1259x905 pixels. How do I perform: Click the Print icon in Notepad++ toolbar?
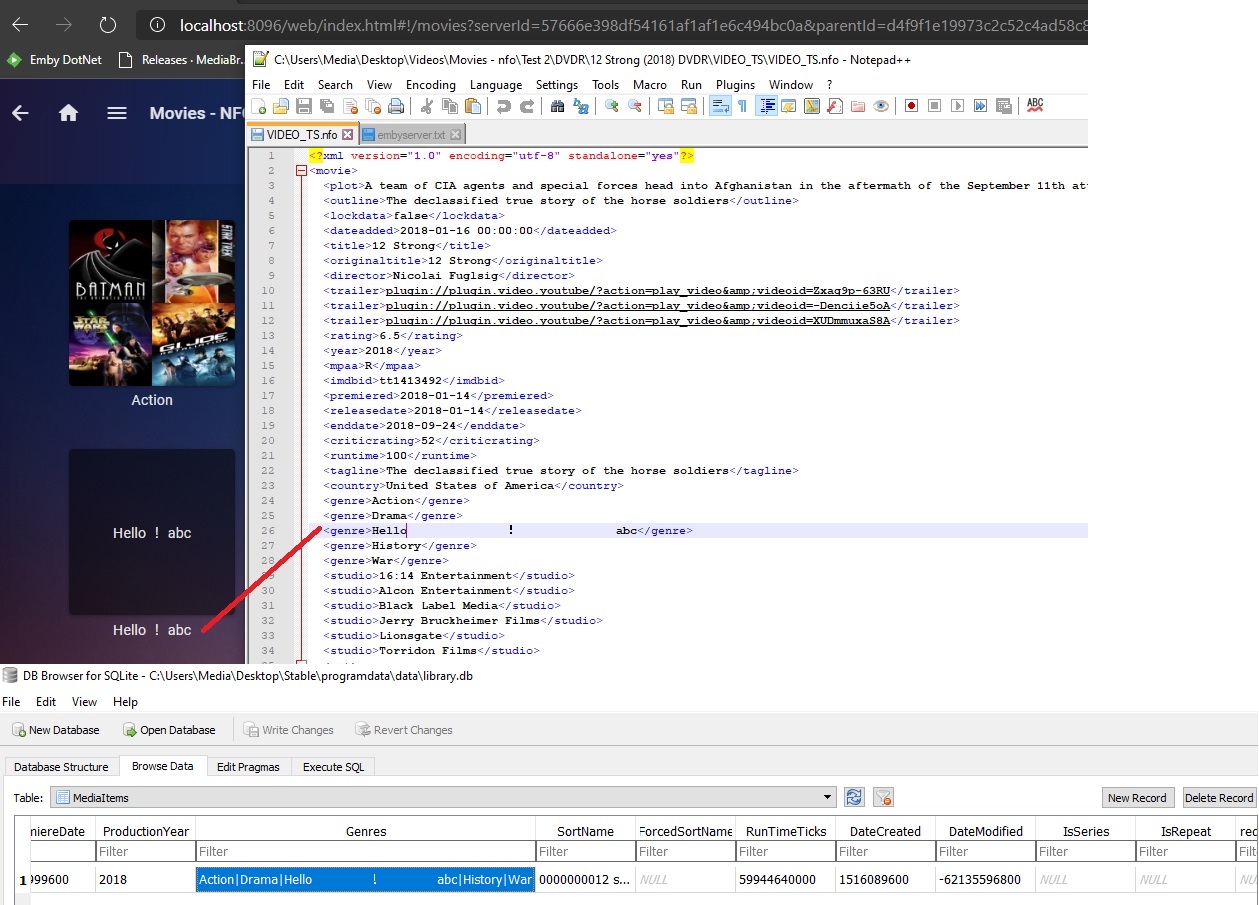(x=396, y=106)
